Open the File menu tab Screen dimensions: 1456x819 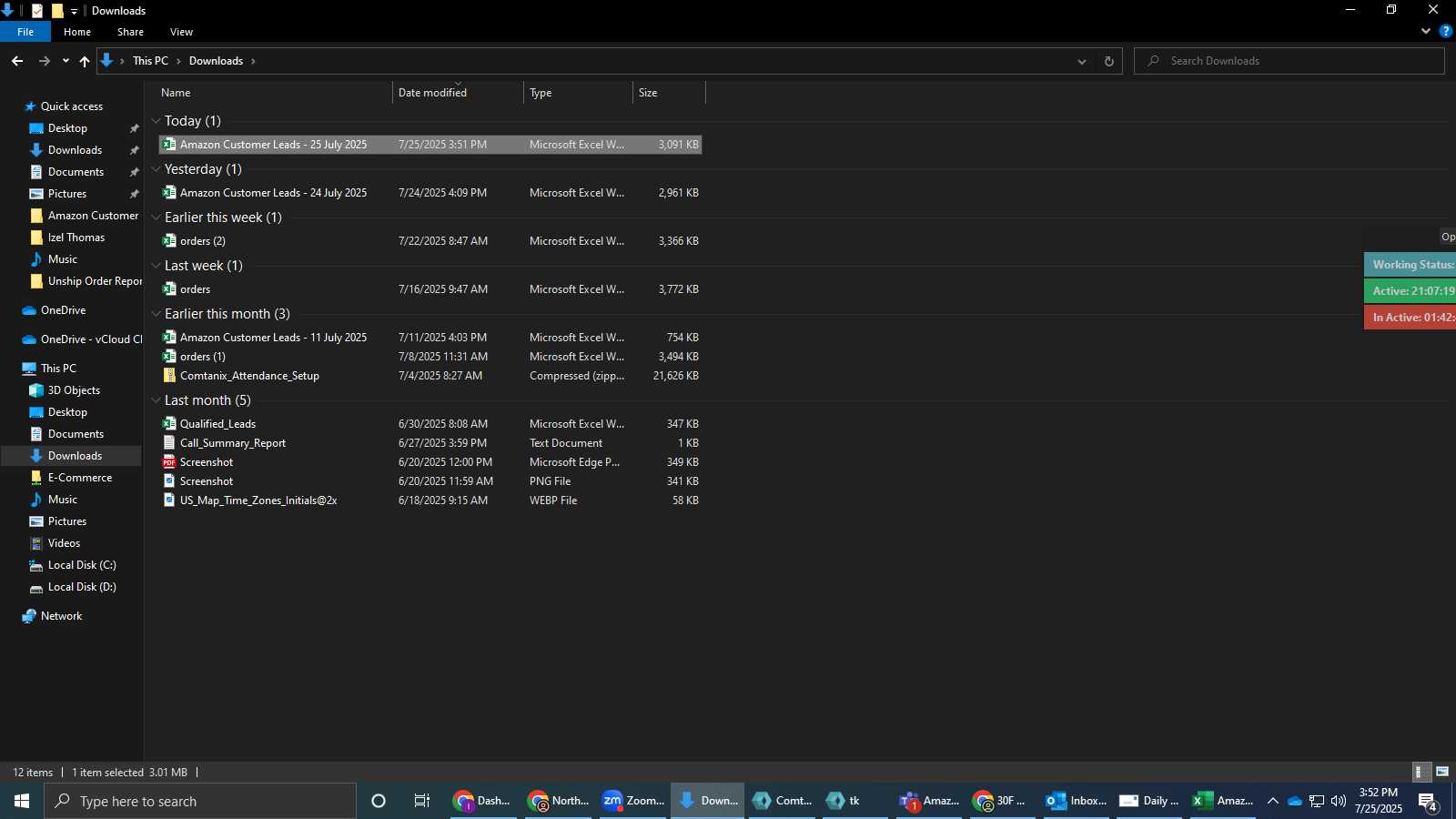pos(25,32)
